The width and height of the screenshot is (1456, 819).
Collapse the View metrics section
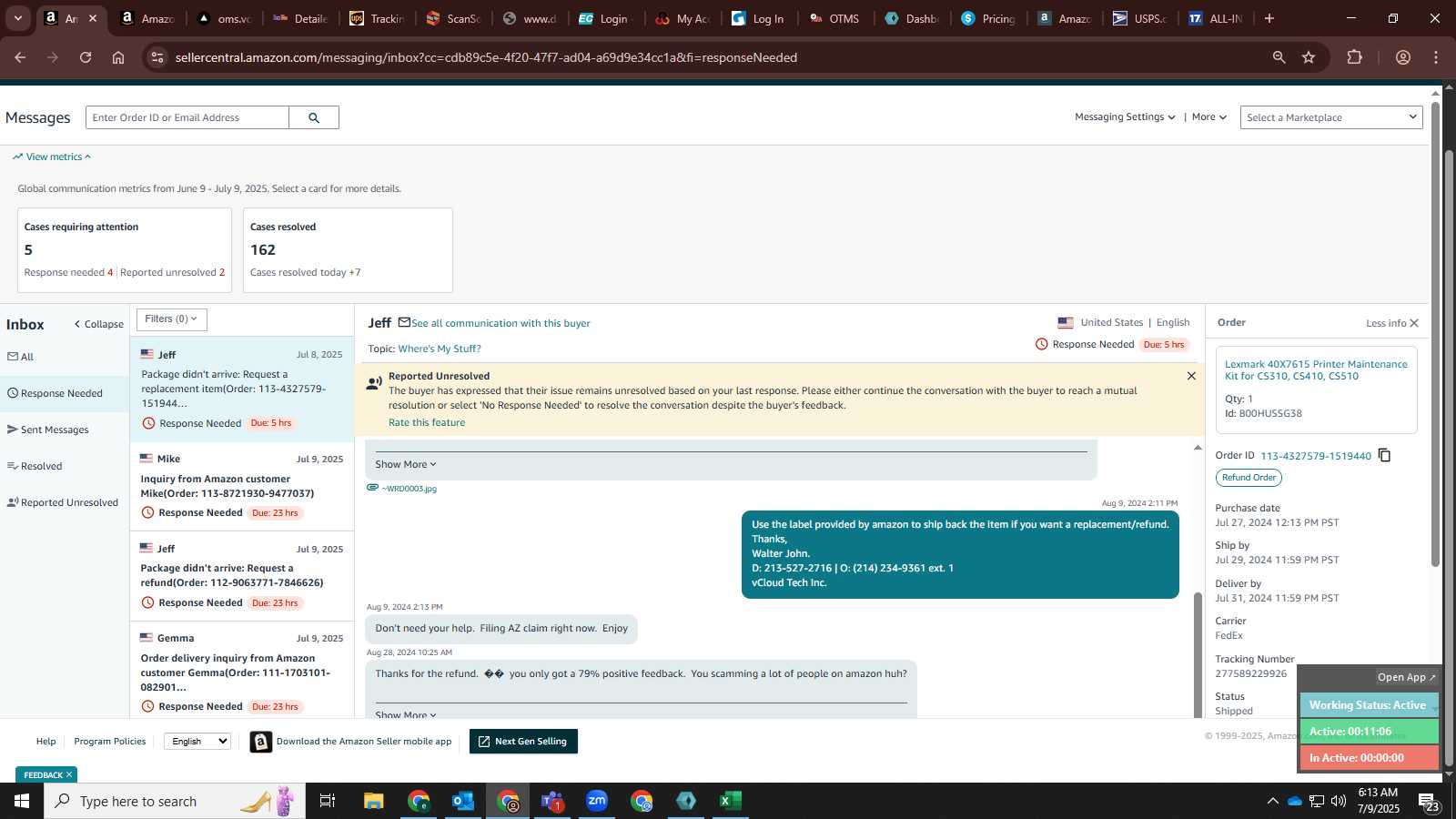click(52, 157)
